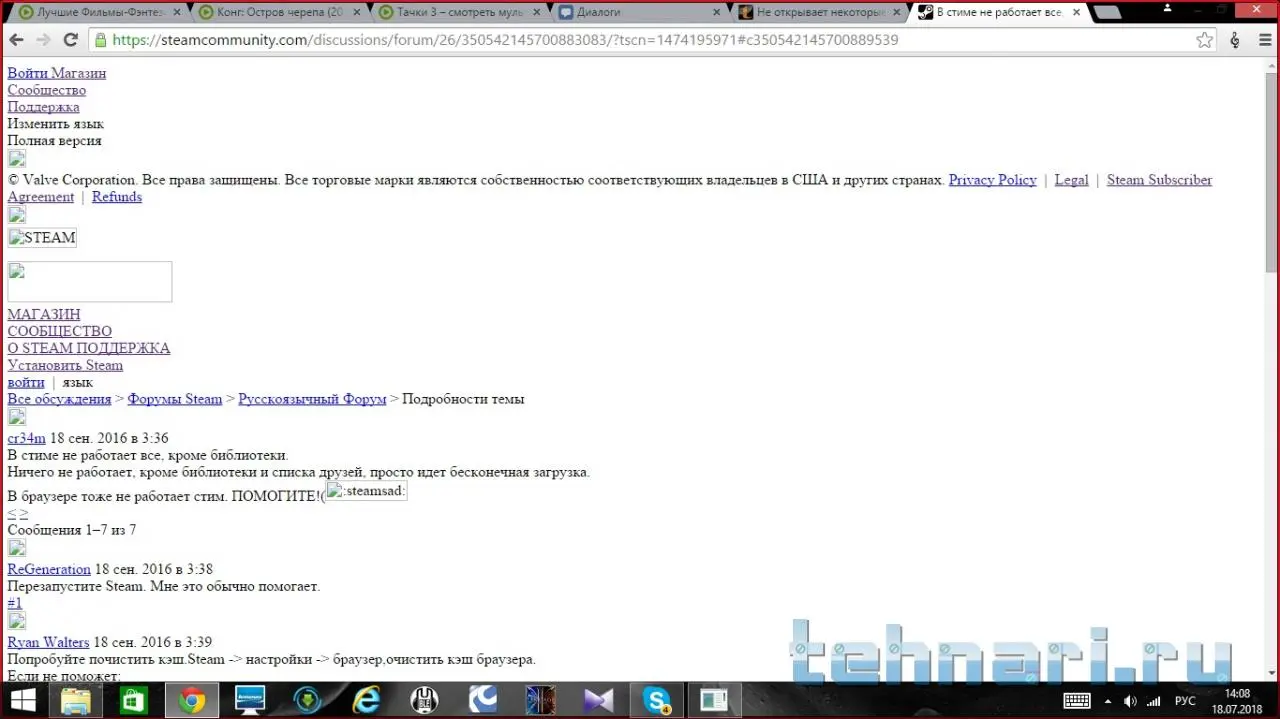Click the browser forward arrow

44,40
